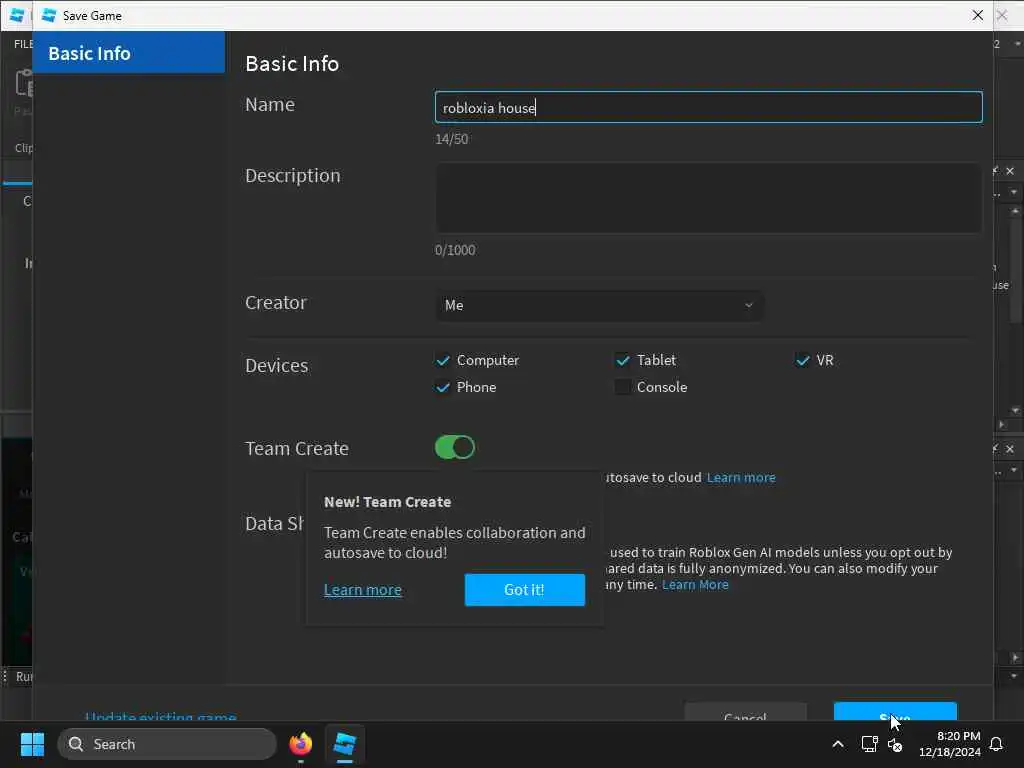Close the Save Game dialog

click(x=977, y=15)
